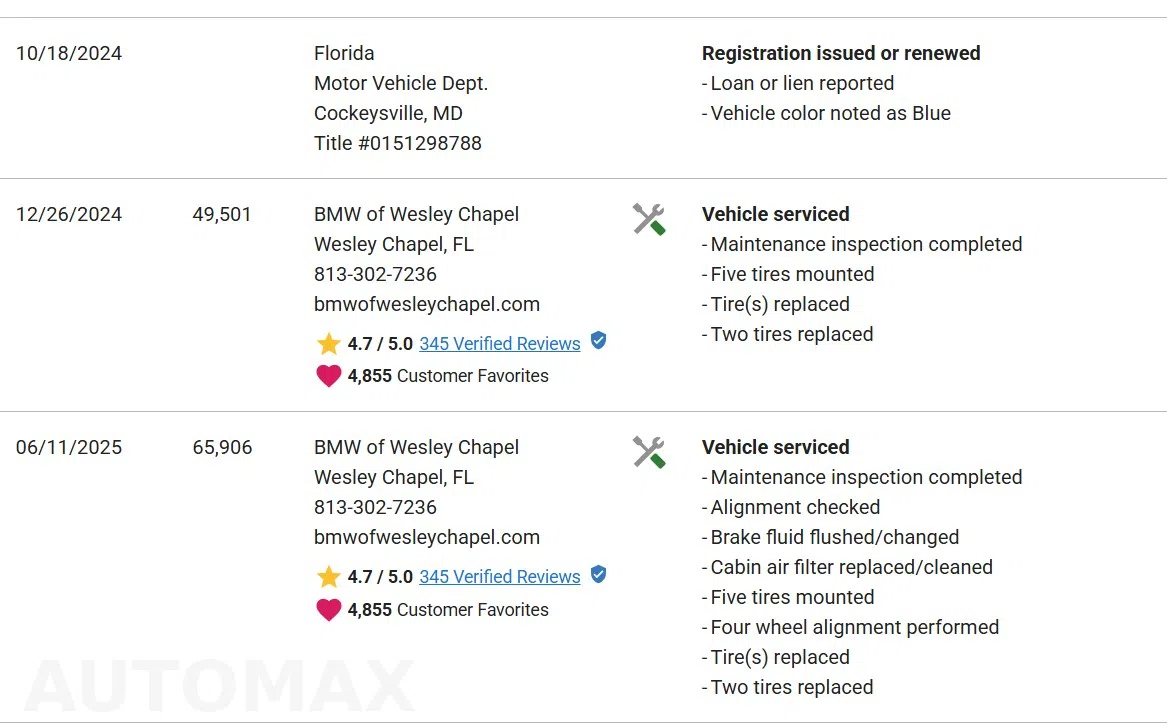Click bmwofwesleychapel.com in 06/11/2025 record
The width and height of the screenshot is (1167, 725).
click(x=426, y=537)
